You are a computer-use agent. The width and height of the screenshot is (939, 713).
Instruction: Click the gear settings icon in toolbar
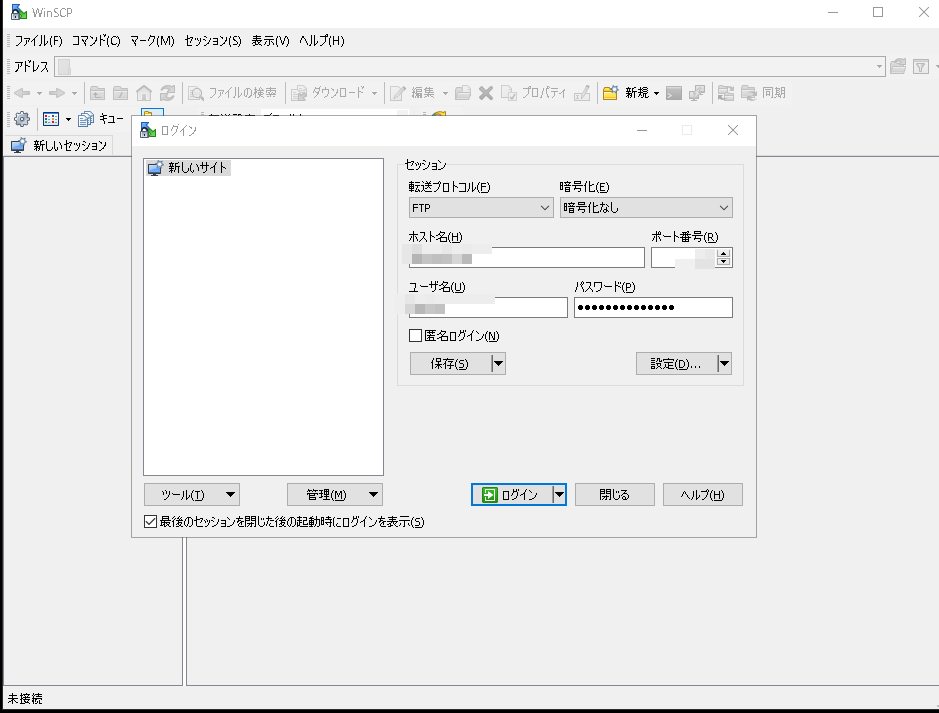point(21,119)
